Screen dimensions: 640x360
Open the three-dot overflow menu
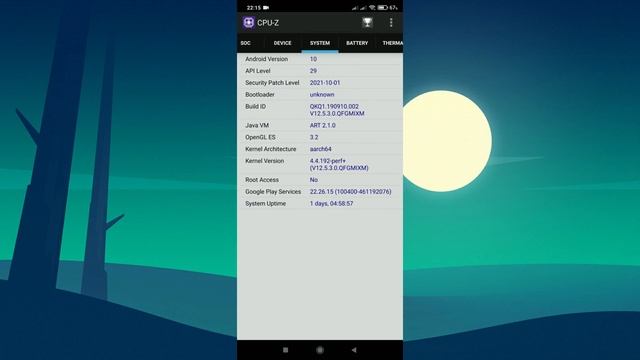391,22
